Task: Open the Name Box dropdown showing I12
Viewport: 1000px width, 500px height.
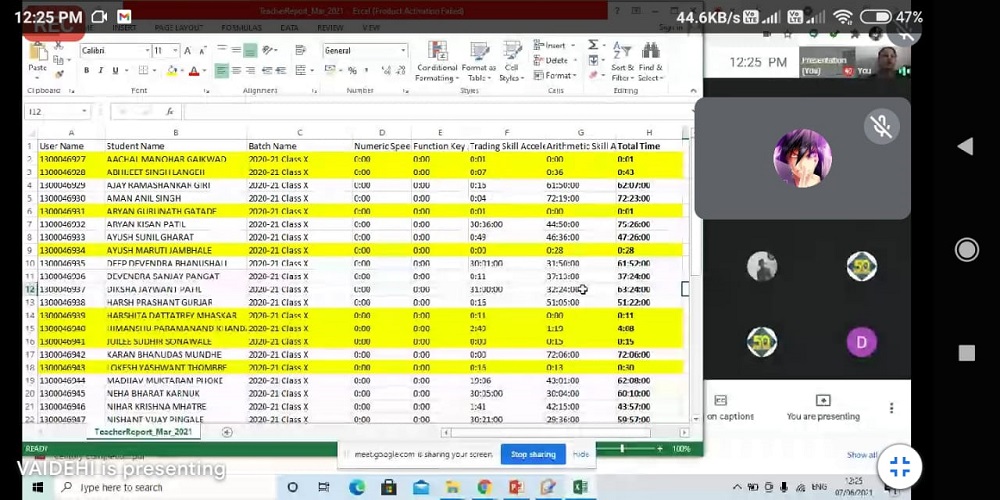Action: (84, 111)
